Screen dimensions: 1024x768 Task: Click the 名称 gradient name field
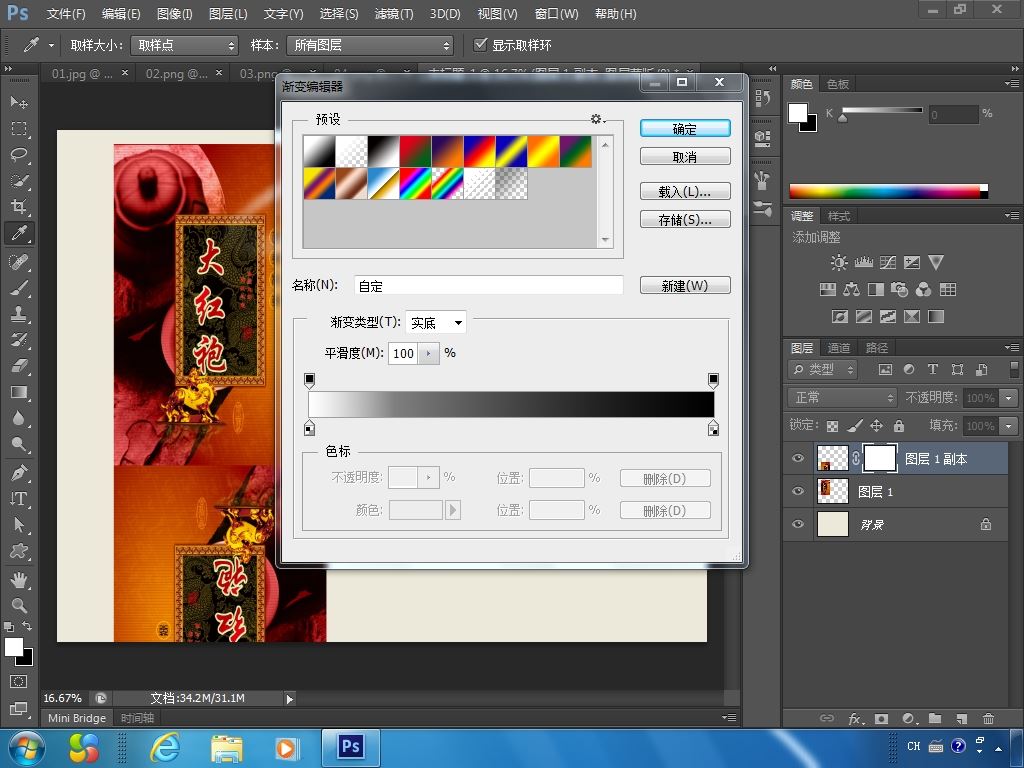[488, 286]
